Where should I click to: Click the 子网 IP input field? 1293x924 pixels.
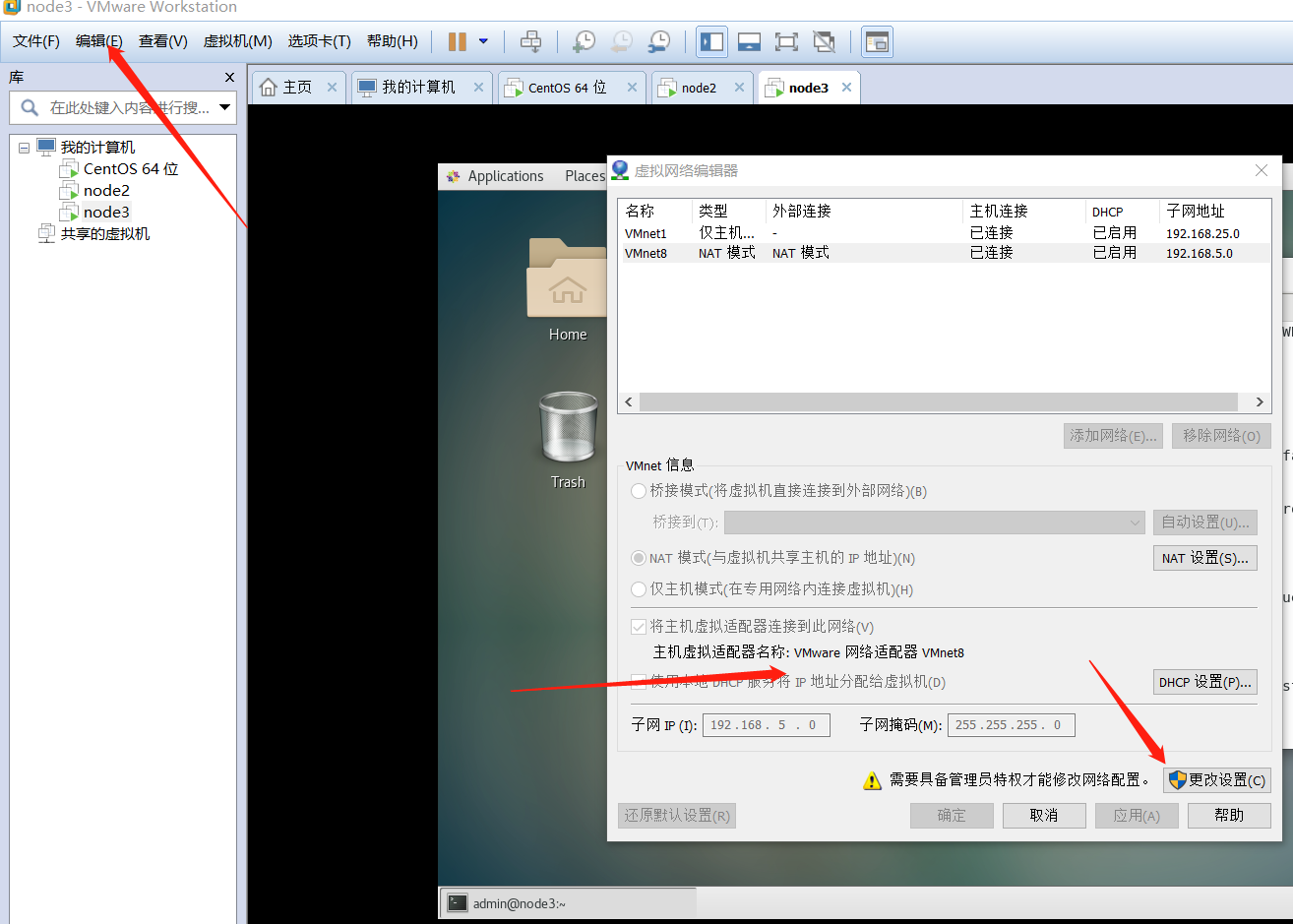[767, 725]
